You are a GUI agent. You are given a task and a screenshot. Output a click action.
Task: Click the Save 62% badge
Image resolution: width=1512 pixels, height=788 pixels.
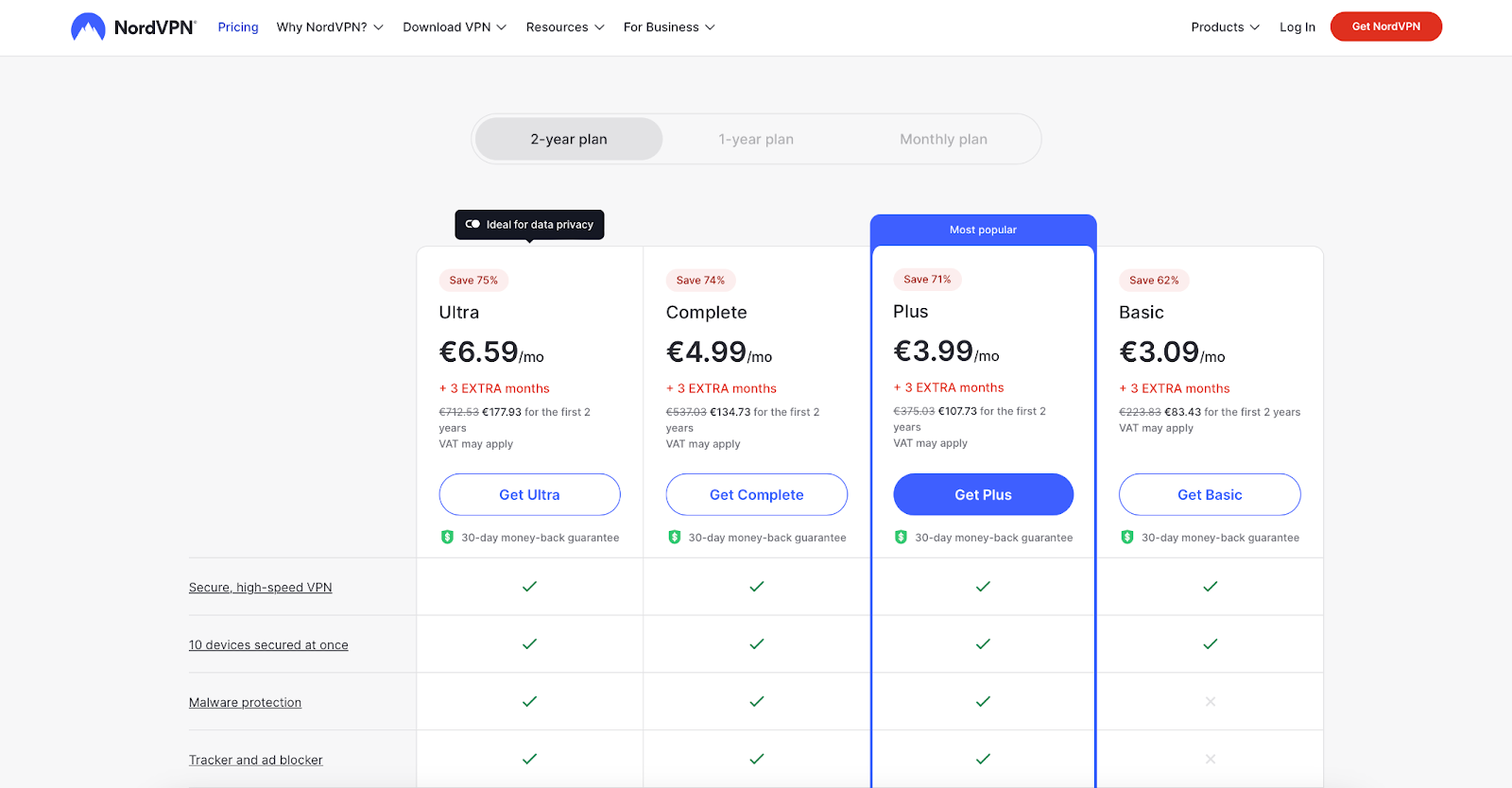tap(1154, 281)
